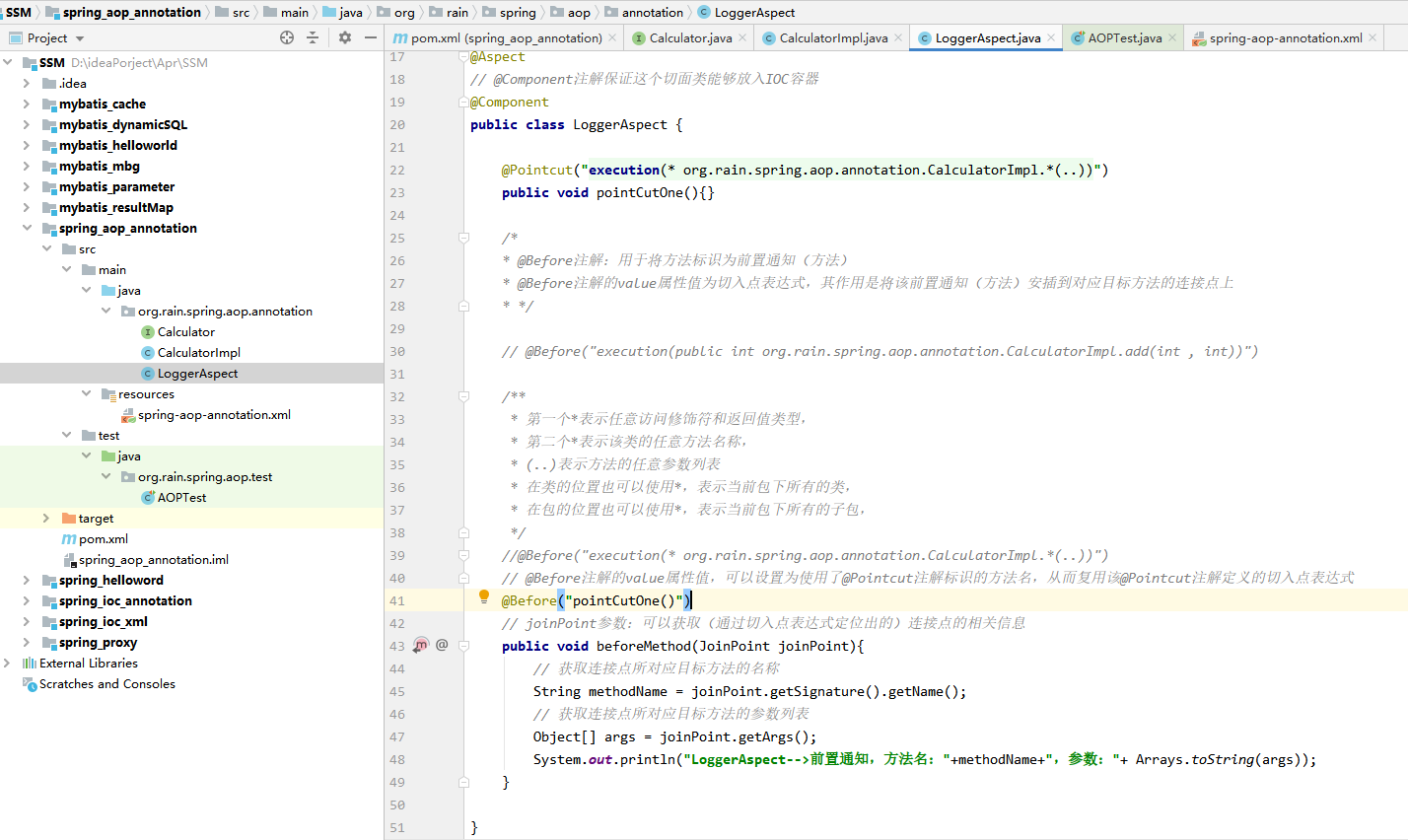Select spring-aop-annotation.xml in resources
The width and height of the screenshot is (1408, 840).
pos(214,414)
